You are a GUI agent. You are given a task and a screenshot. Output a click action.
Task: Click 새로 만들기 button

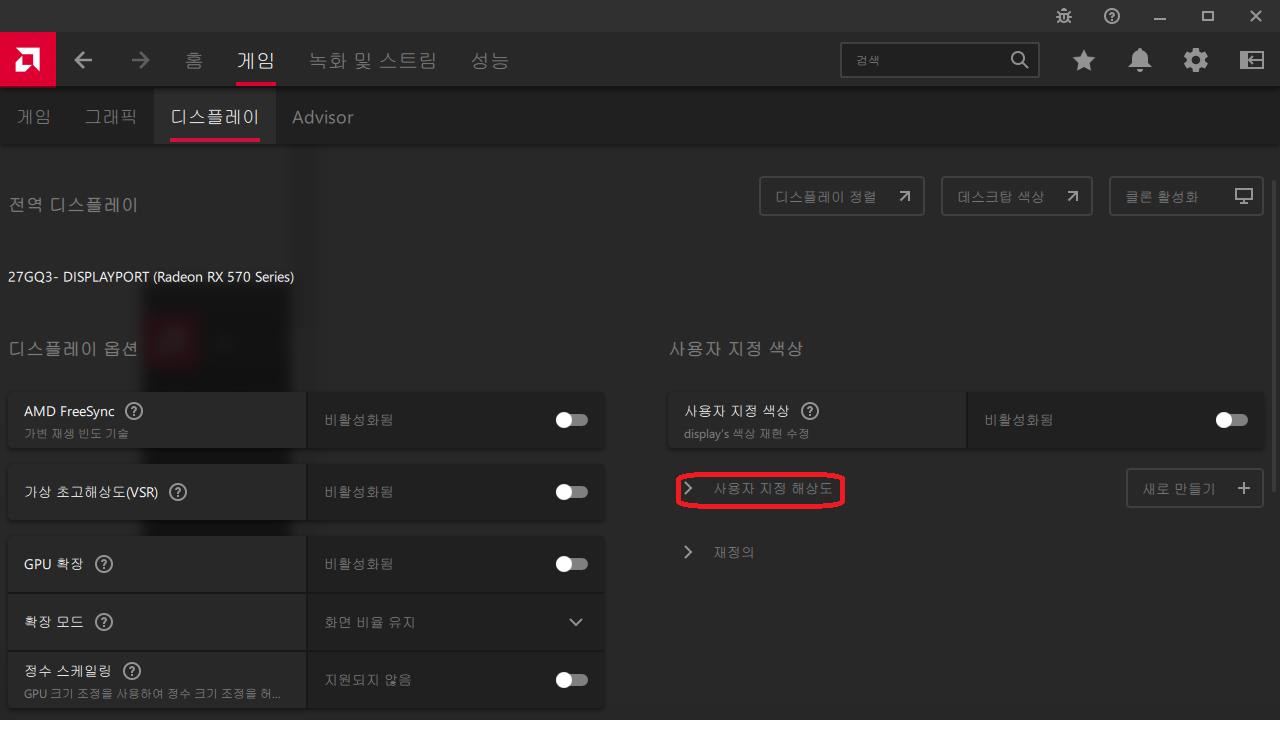(x=1195, y=488)
